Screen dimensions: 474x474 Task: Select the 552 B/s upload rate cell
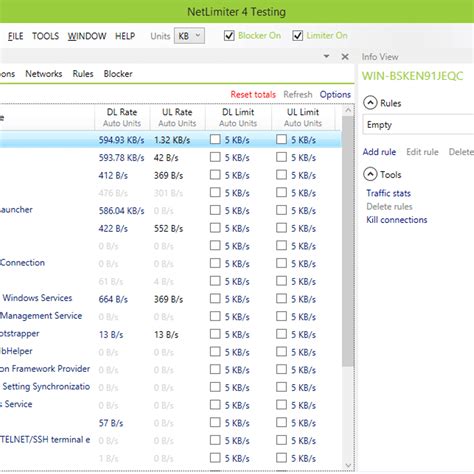(x=168, y=228)
